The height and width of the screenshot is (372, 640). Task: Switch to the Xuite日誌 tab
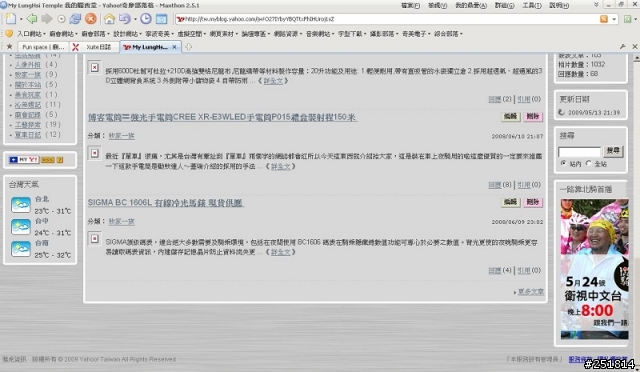pyautogui.click(x=94, y=47)
